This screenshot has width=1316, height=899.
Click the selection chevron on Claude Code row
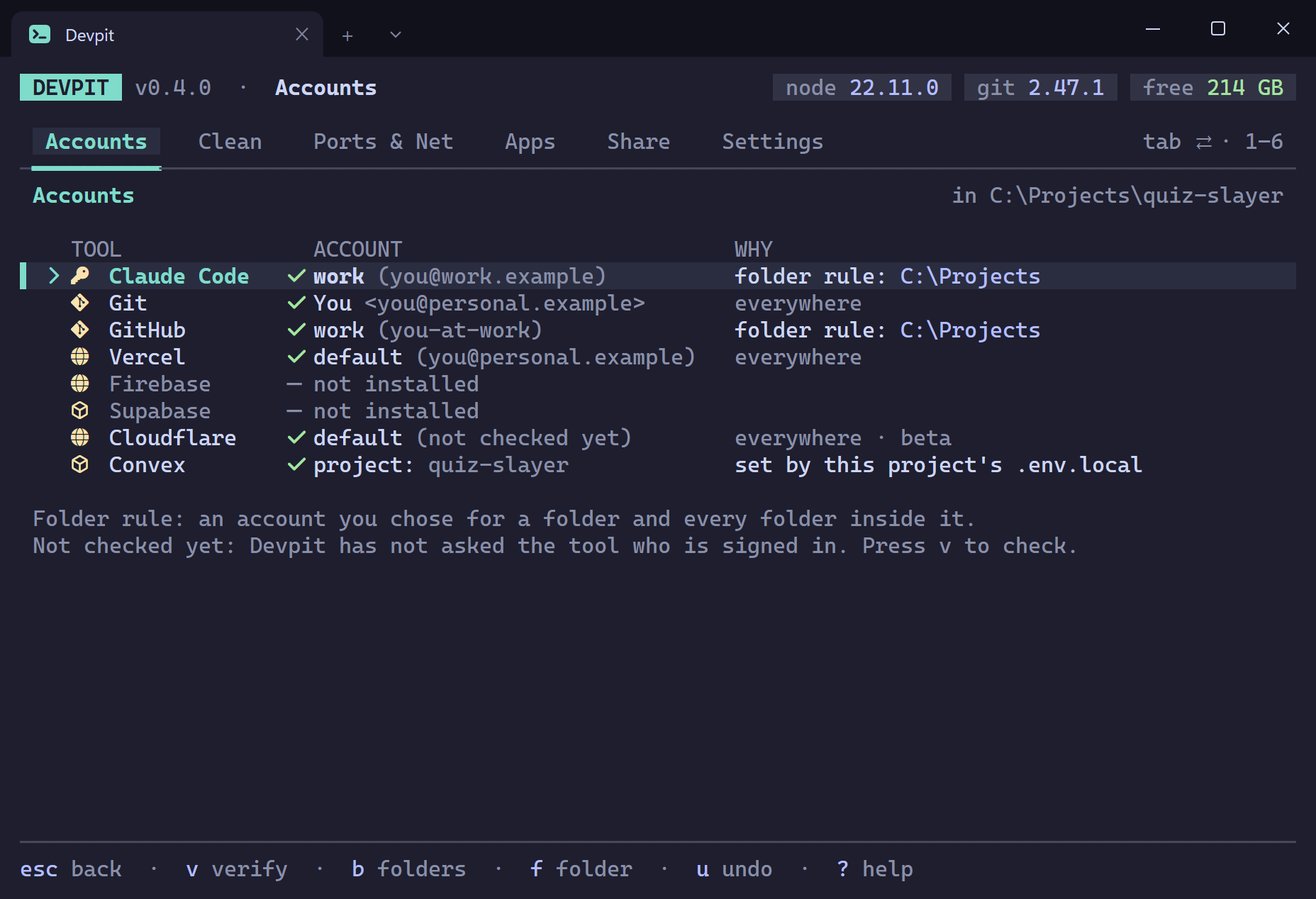(53, 276)
